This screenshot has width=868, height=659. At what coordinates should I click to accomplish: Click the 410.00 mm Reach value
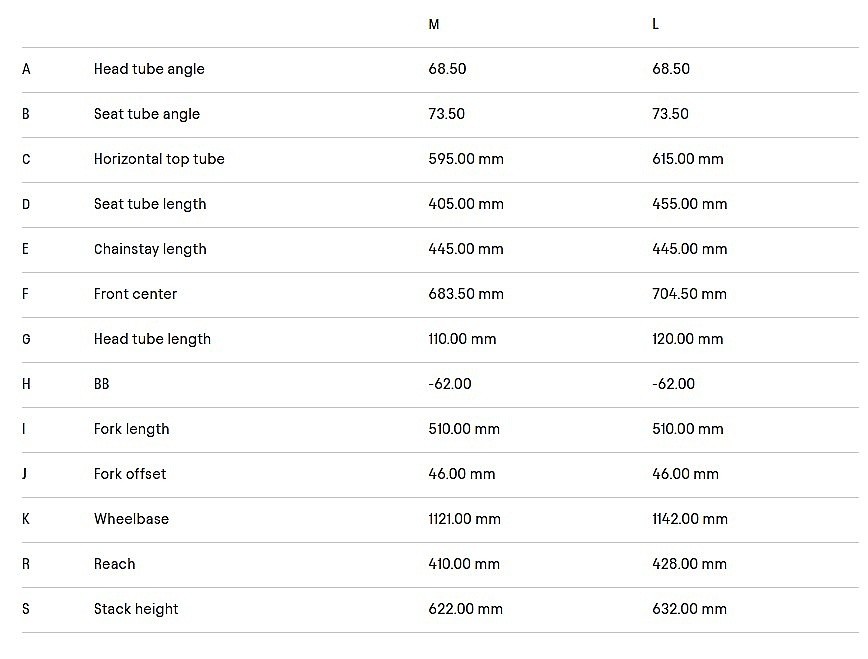(x=464, y=564)
